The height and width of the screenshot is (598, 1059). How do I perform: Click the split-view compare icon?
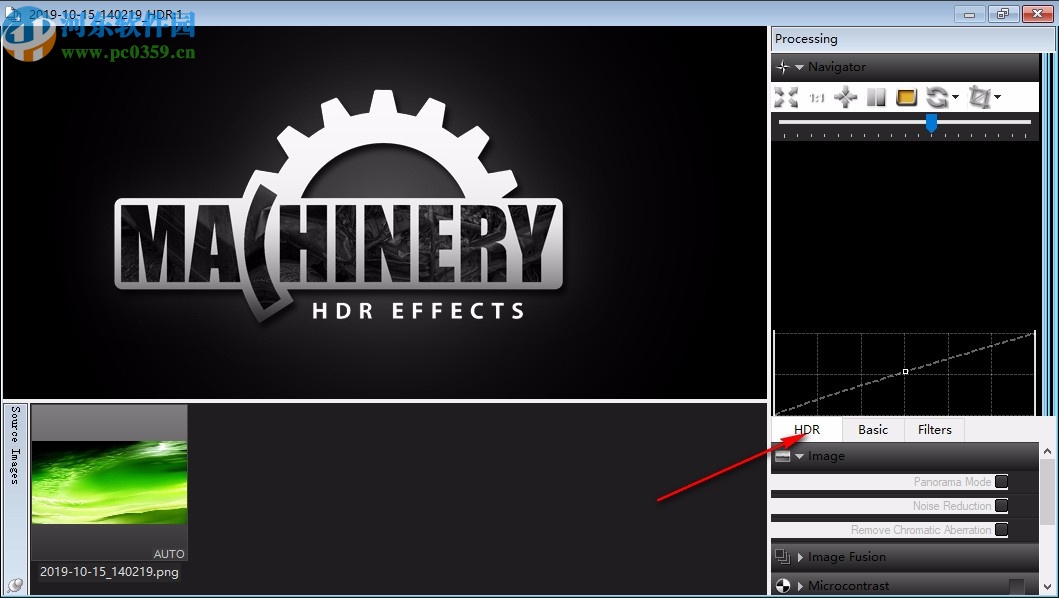(876, 97)
